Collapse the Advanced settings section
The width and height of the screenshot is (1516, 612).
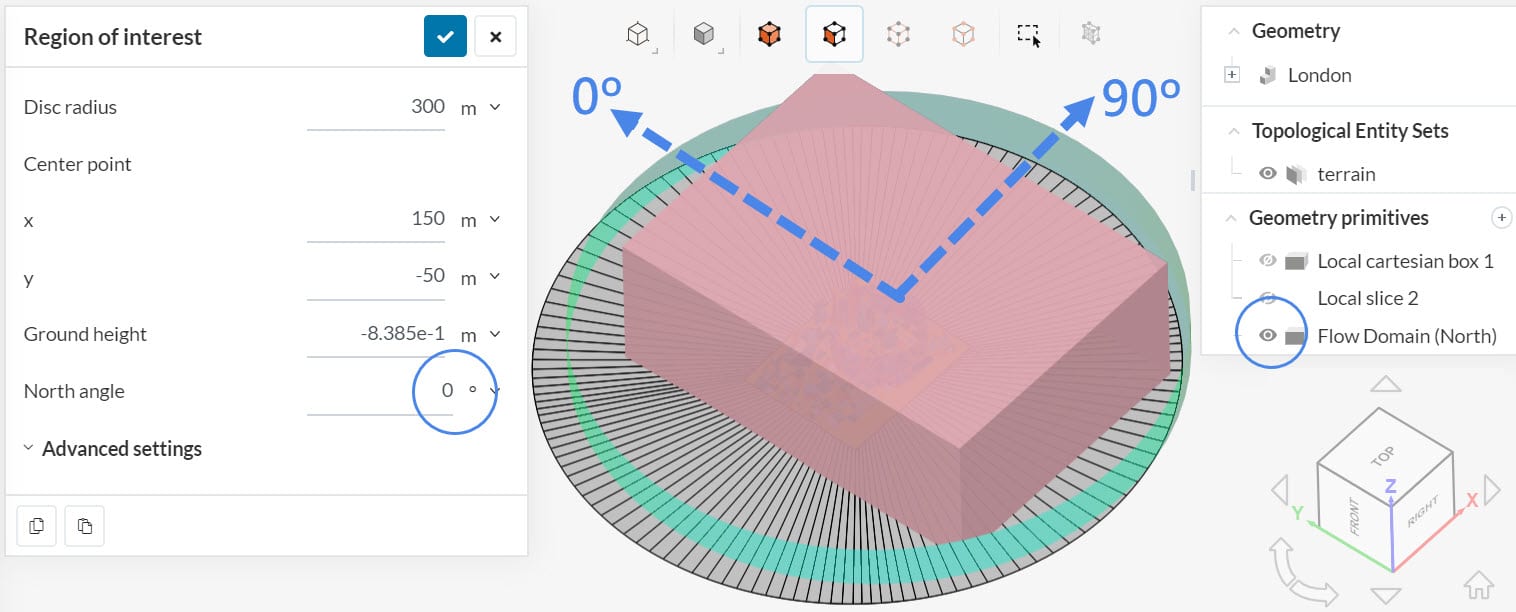[28, 448]
